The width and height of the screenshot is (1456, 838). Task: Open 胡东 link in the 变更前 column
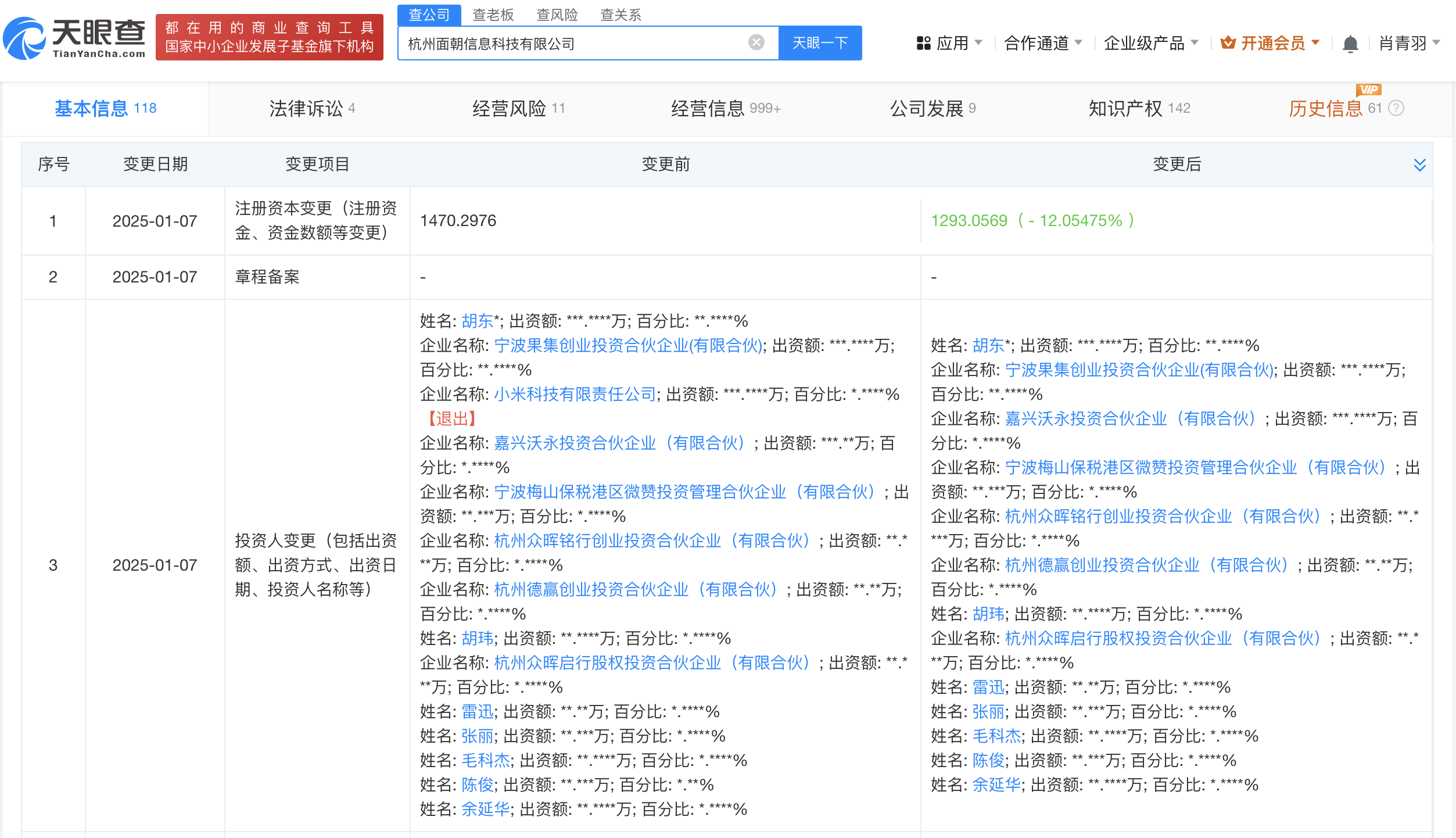pyautogui.click(x=477, y=321)
